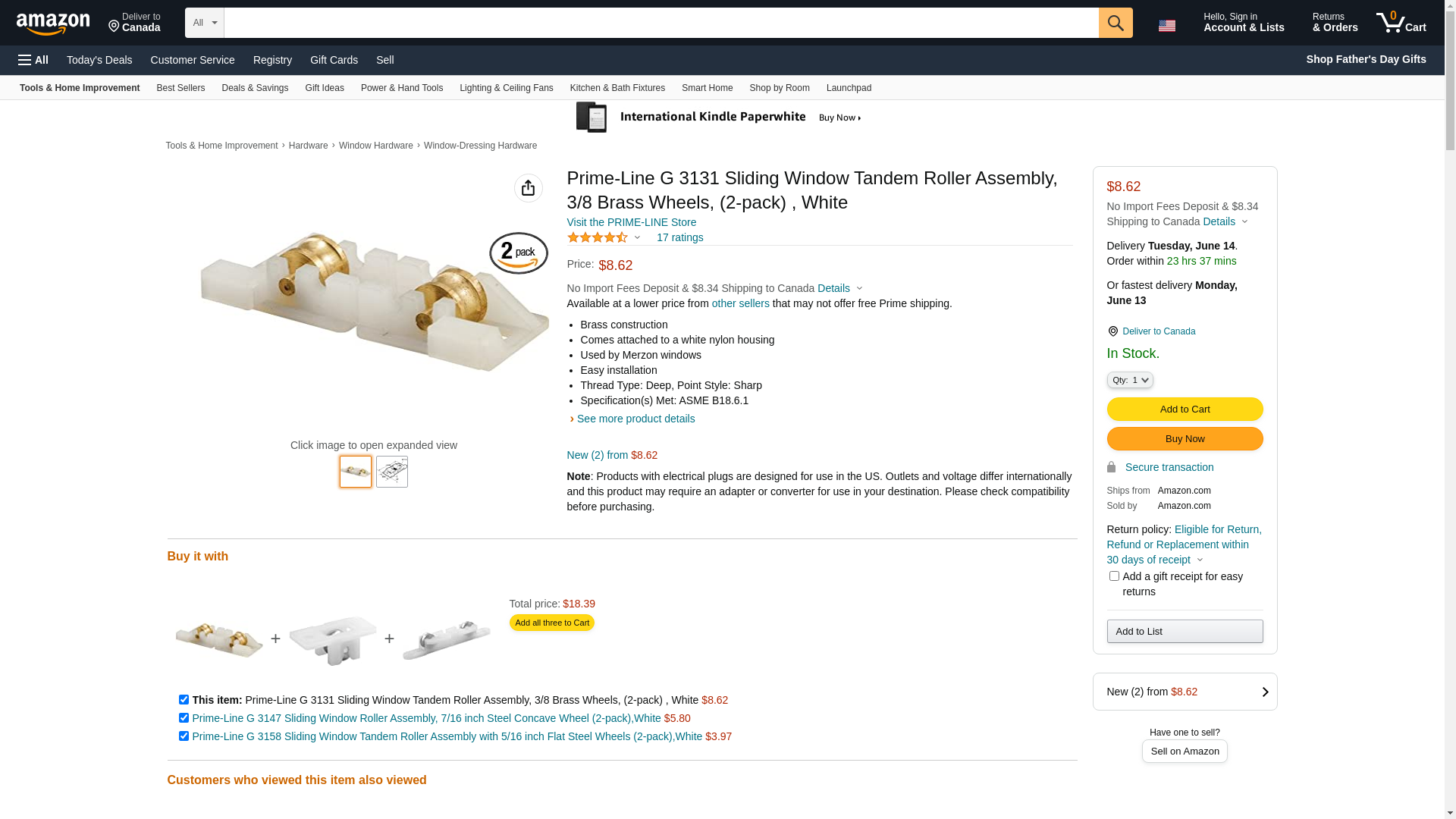
Task: Uncheck the G 3147 roller item checkbox
Action: pos(184,717)
